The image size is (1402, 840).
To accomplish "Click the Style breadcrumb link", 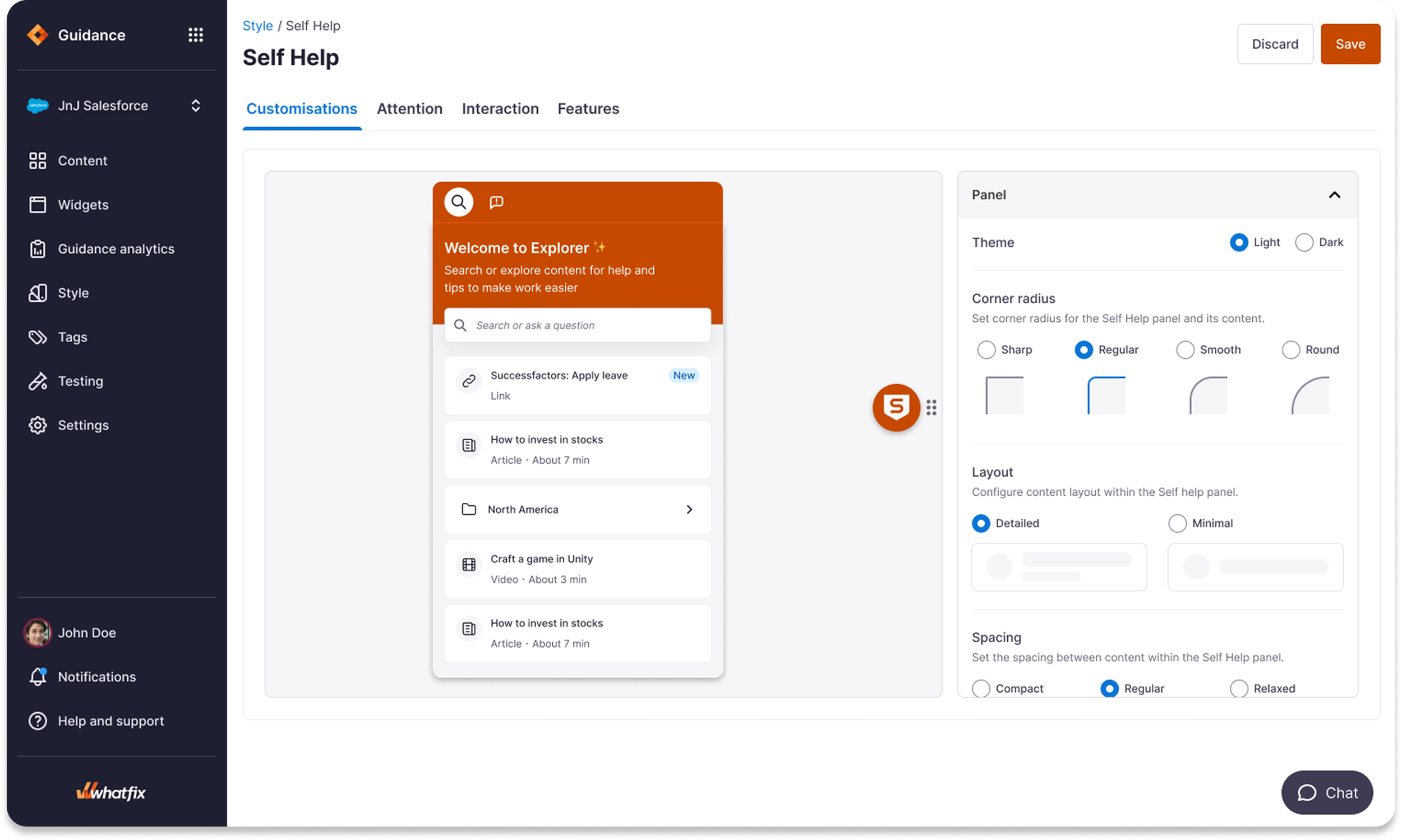I will pos(257,26).
